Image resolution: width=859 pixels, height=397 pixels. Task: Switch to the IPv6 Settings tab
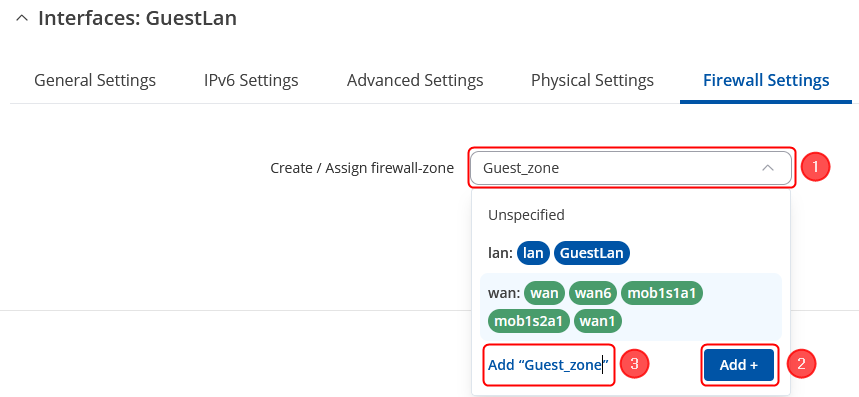tap(251, 80)
